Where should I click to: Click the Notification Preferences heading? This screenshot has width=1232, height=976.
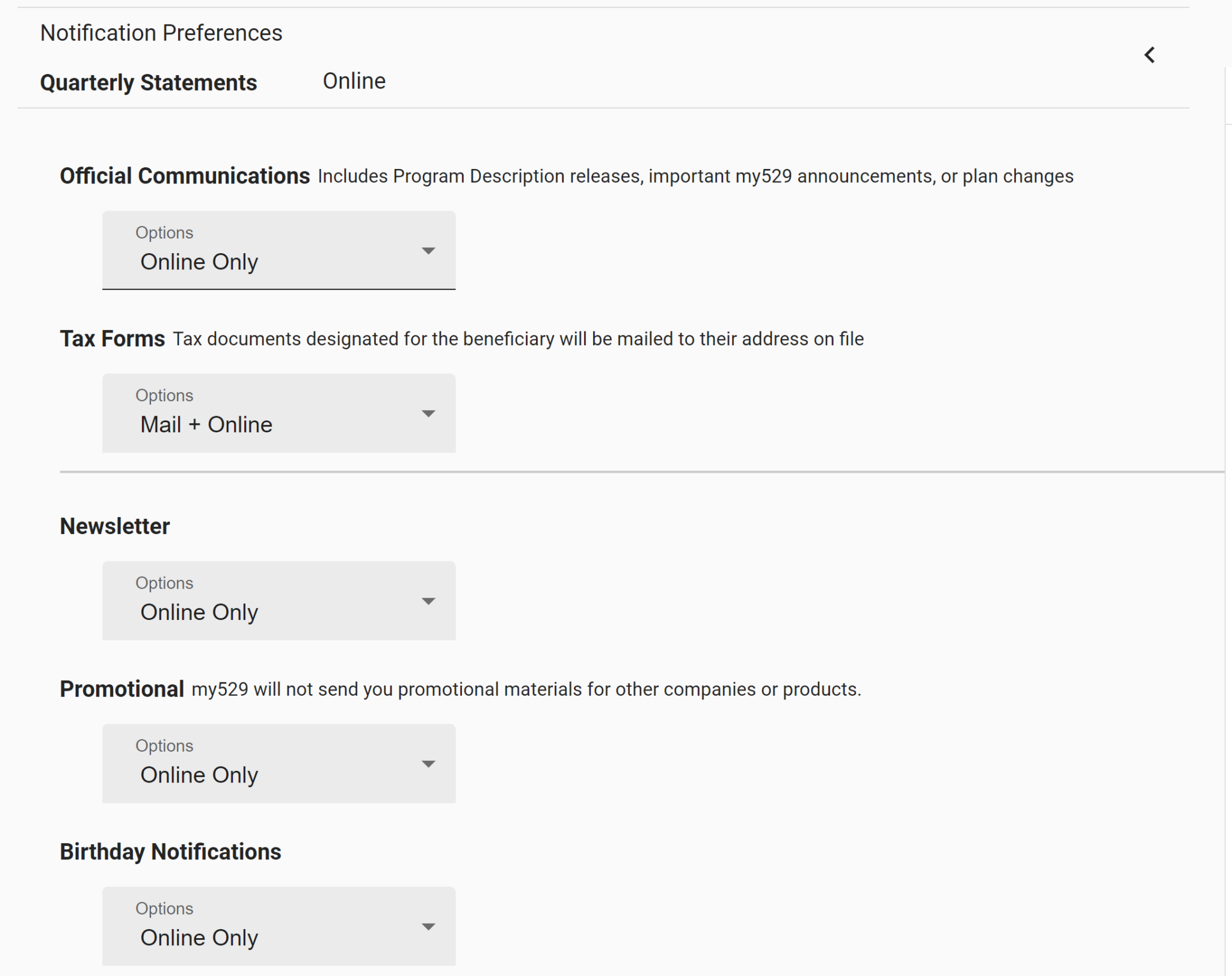pos(161,33)
